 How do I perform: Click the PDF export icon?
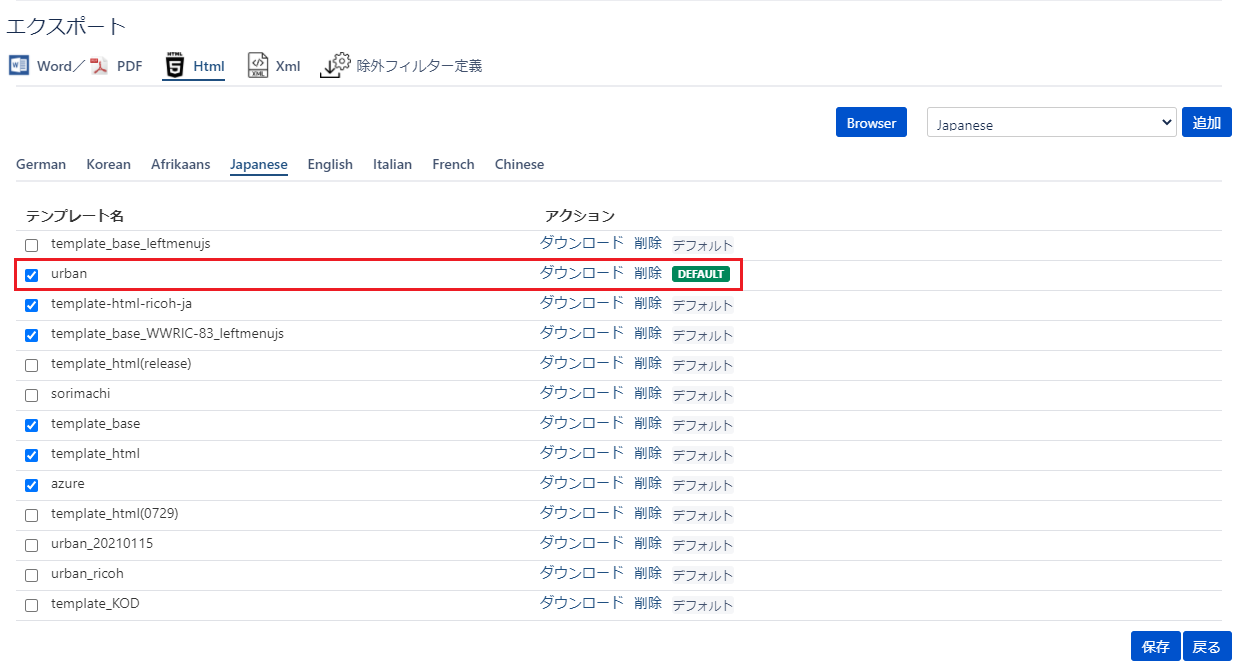pos(99,66)
